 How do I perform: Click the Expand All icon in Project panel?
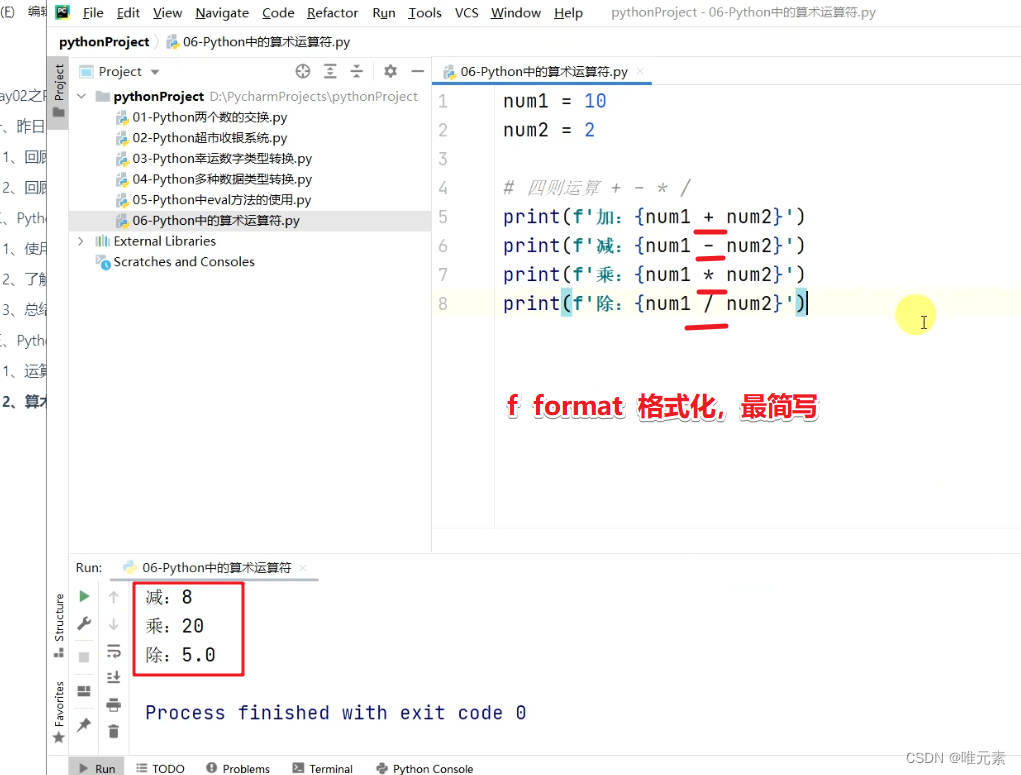click(330, 71)
